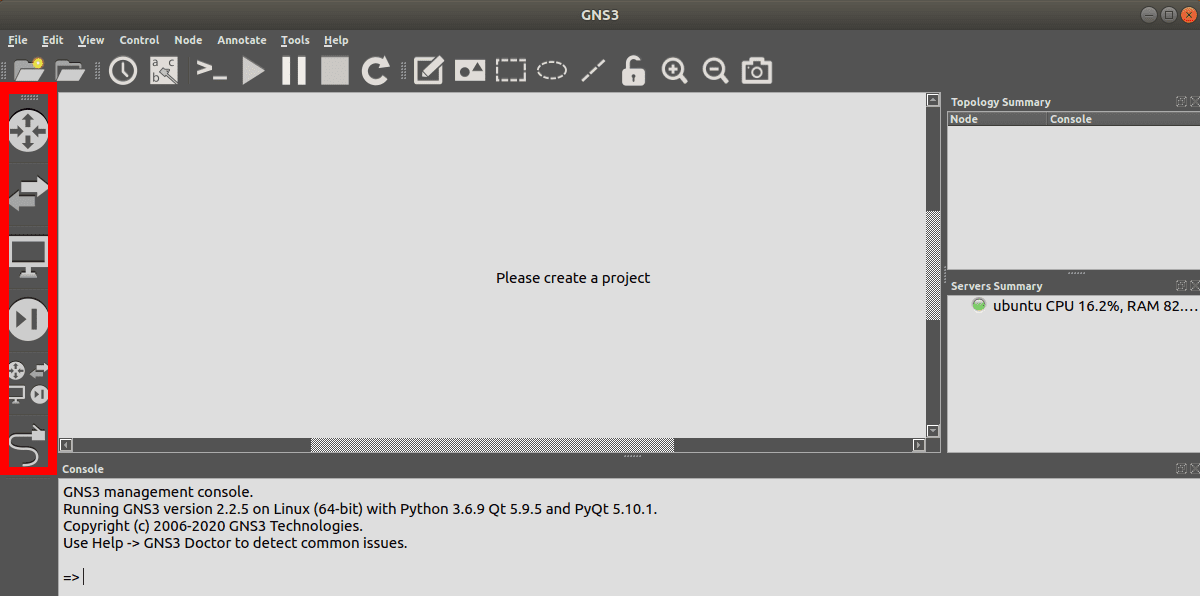The width and height of the screenshot is (1200, 596).
Task: Open the Tools menu
Action: (x=295, y=40)
